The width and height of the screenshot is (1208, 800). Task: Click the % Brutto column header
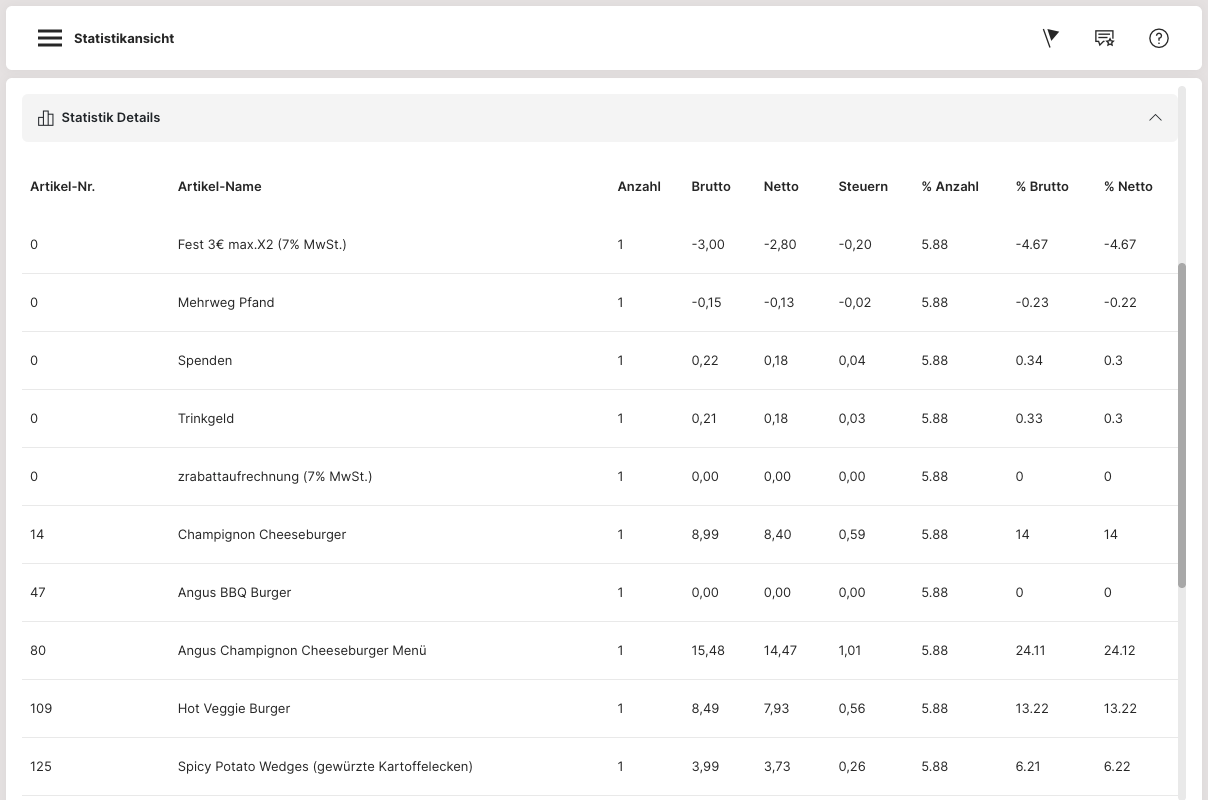tap(1041, 186)
